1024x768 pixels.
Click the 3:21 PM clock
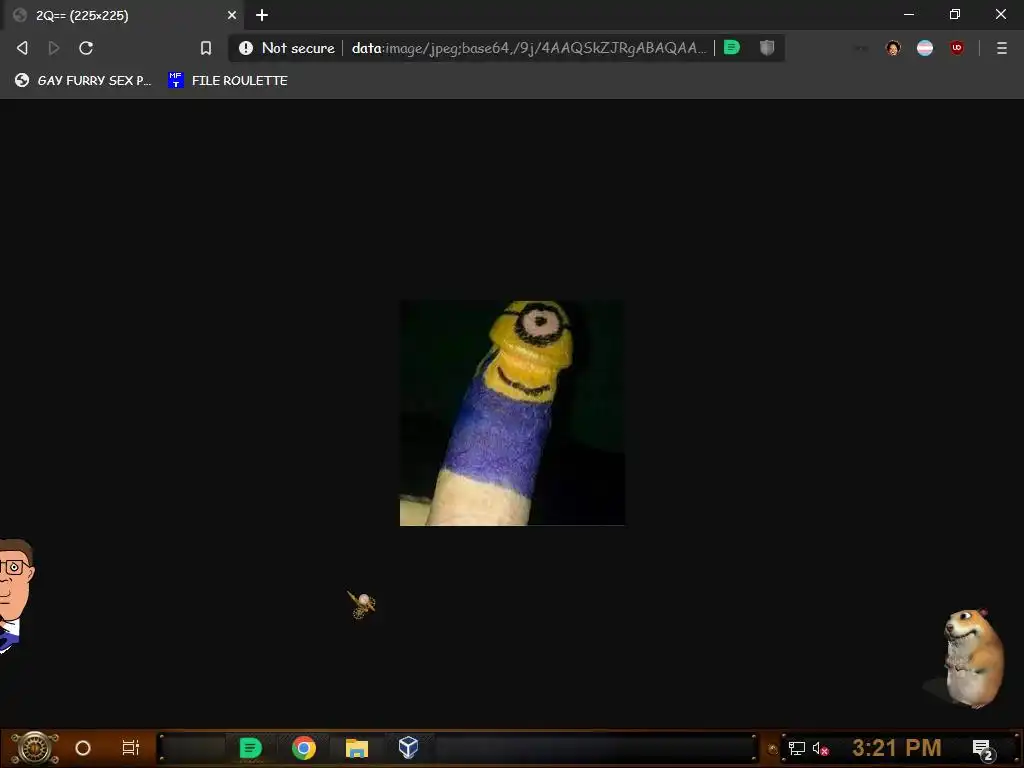click(x=897, y=747)
